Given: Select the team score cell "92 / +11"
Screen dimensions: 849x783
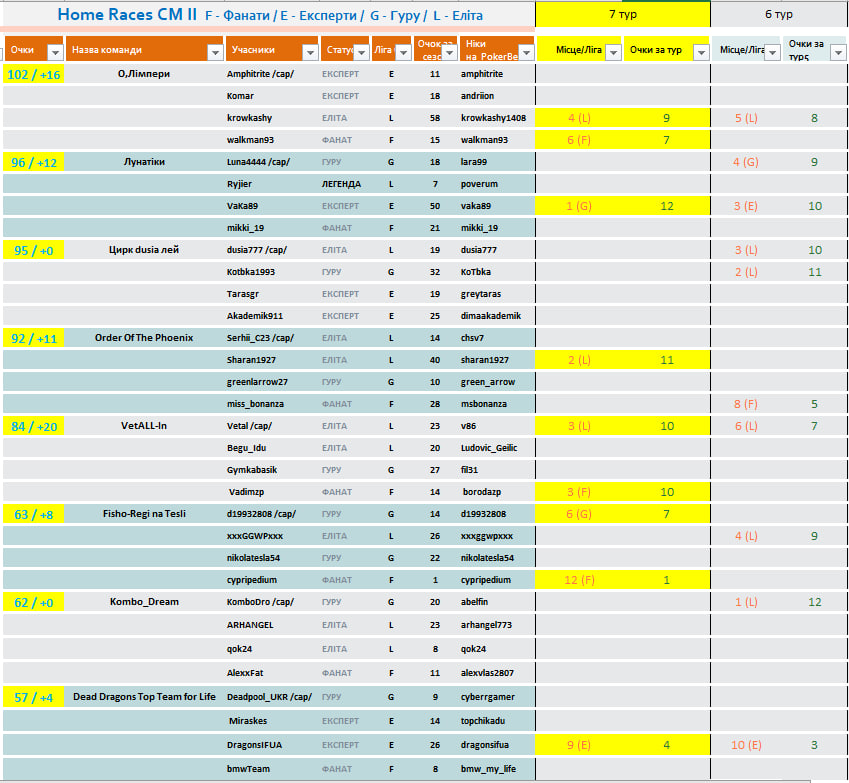Looking at the screenshot, I should [x=34, y=338].
